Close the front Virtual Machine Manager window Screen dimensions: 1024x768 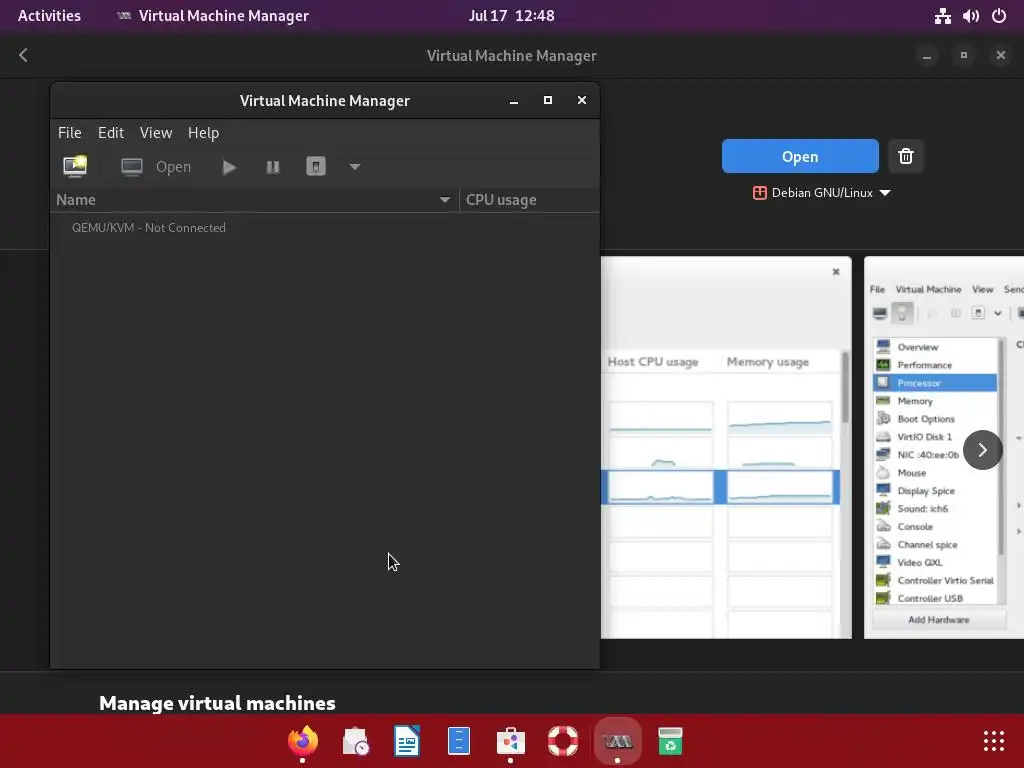click(582, 101)
